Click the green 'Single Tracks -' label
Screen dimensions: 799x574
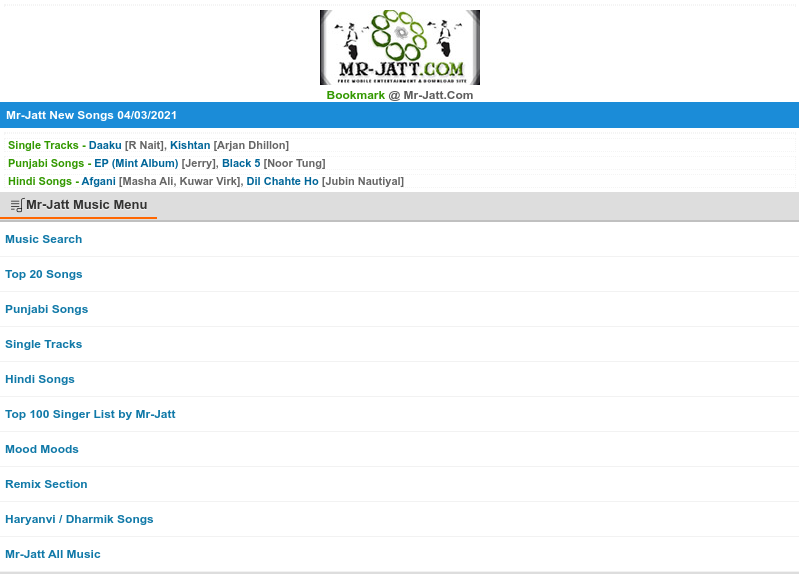pos(47,145)
